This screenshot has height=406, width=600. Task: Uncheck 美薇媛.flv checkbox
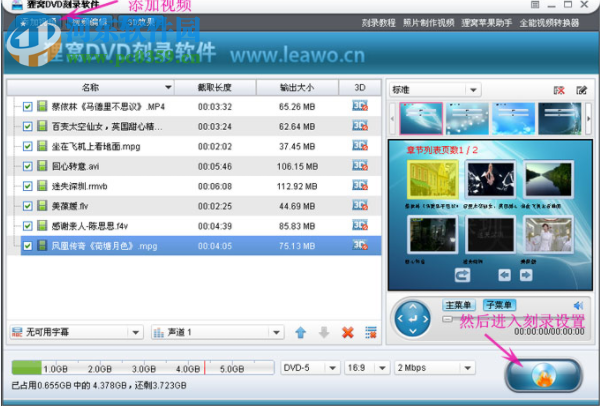pyautogui.click(x=28, y=206)
